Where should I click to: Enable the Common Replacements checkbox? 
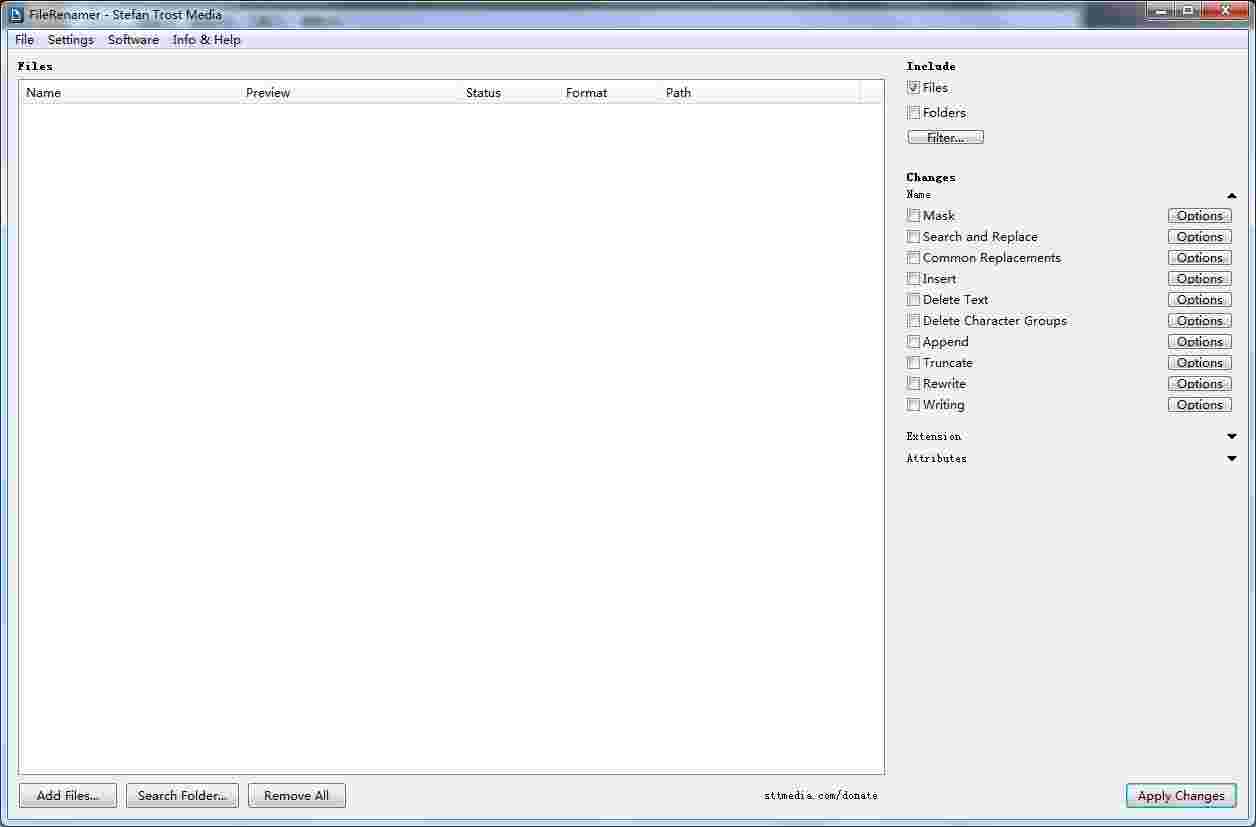point(913,258)
